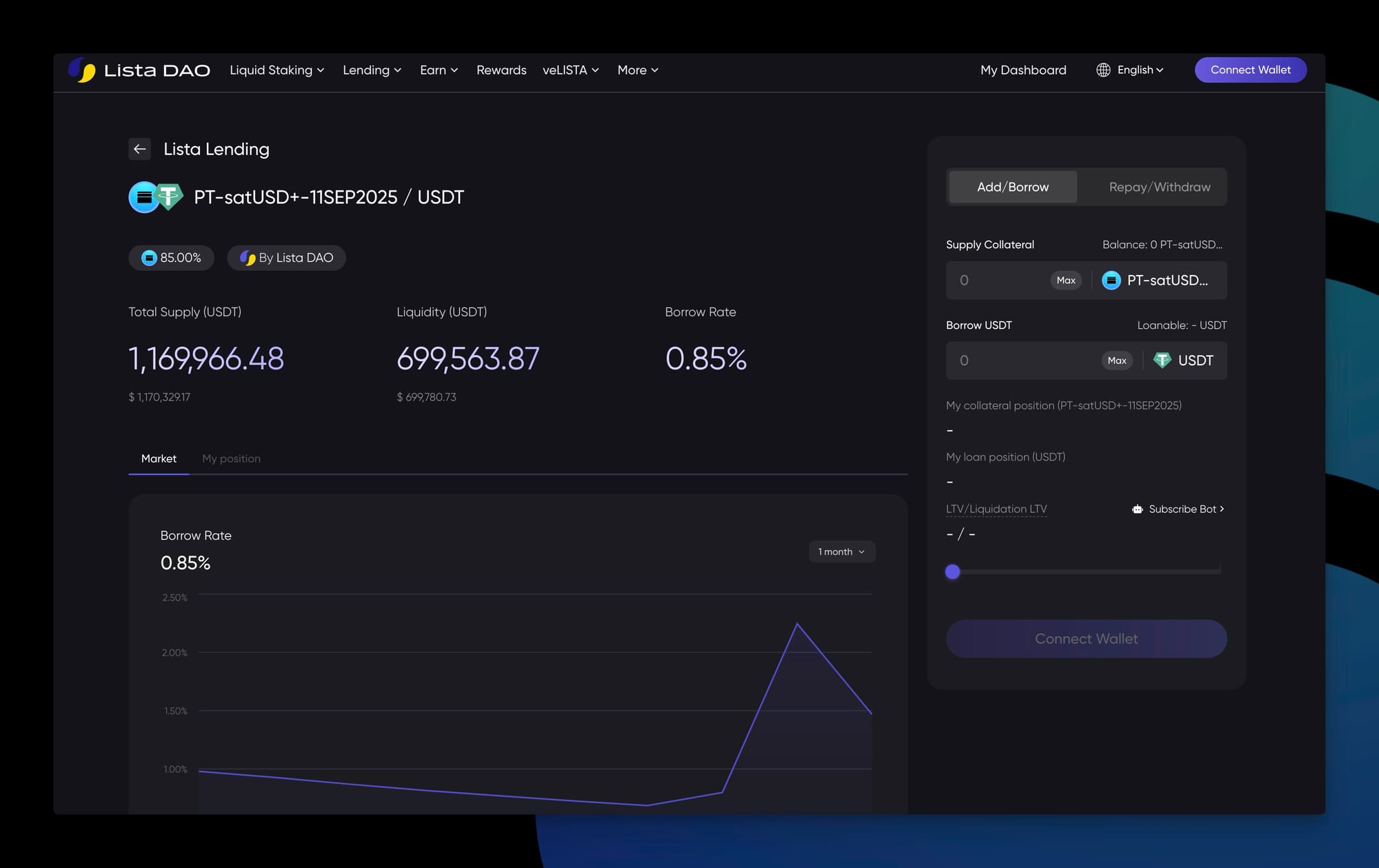Expand the Liquid Staking menu
This screenshot has width=1379, height=868.
(x=276, y=70)
